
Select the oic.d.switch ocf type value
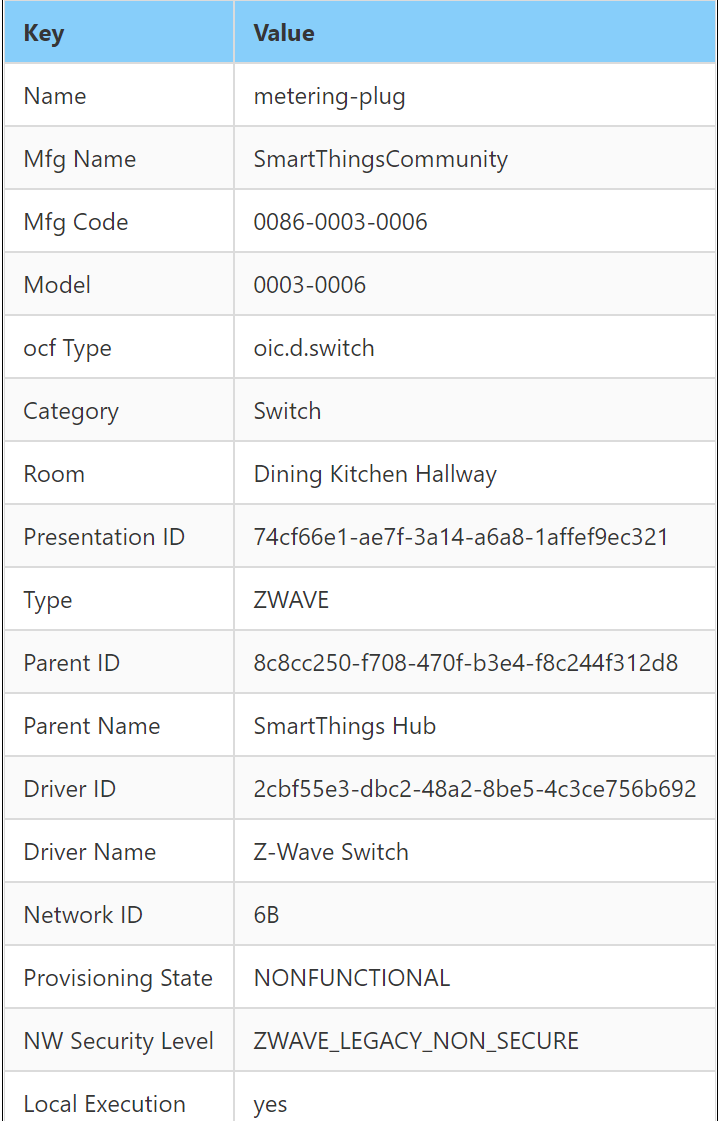coord(314,348)
